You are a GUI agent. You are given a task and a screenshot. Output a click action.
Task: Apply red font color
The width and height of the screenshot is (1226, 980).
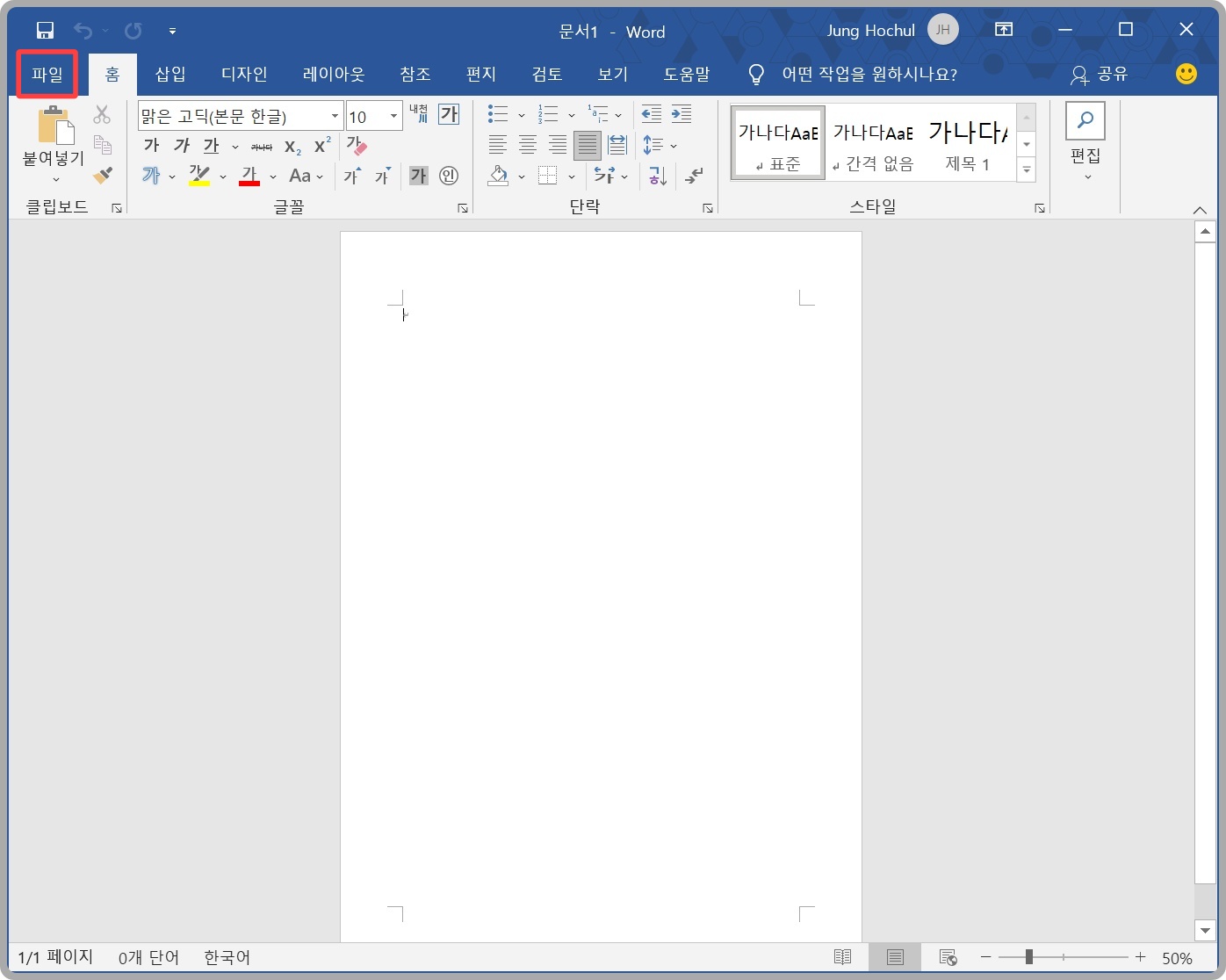point(249,176)
